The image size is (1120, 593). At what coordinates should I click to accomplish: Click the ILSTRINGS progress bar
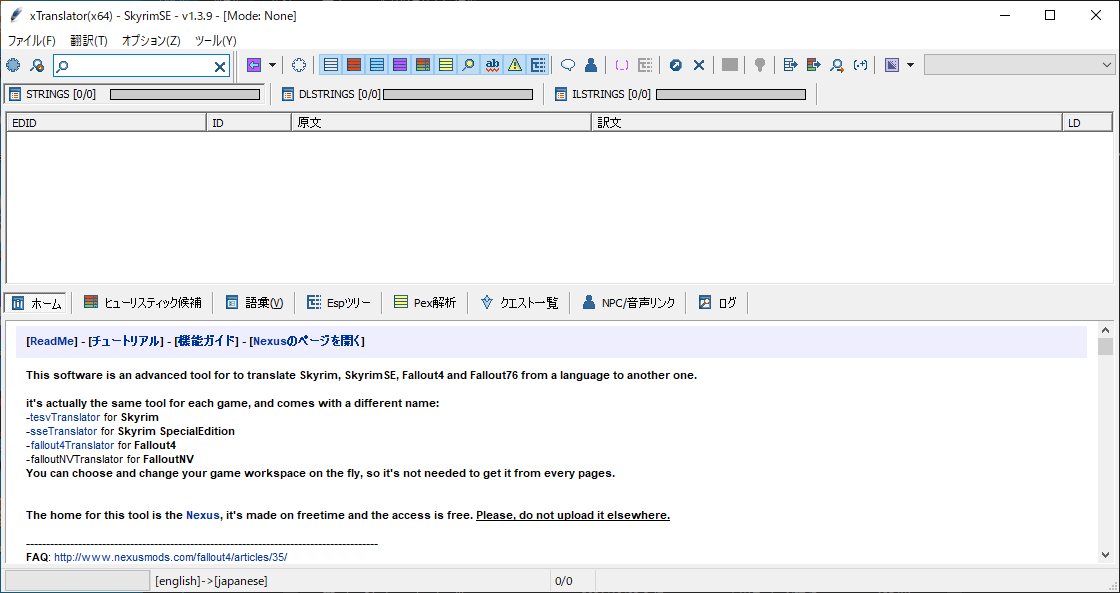point(731,94)
